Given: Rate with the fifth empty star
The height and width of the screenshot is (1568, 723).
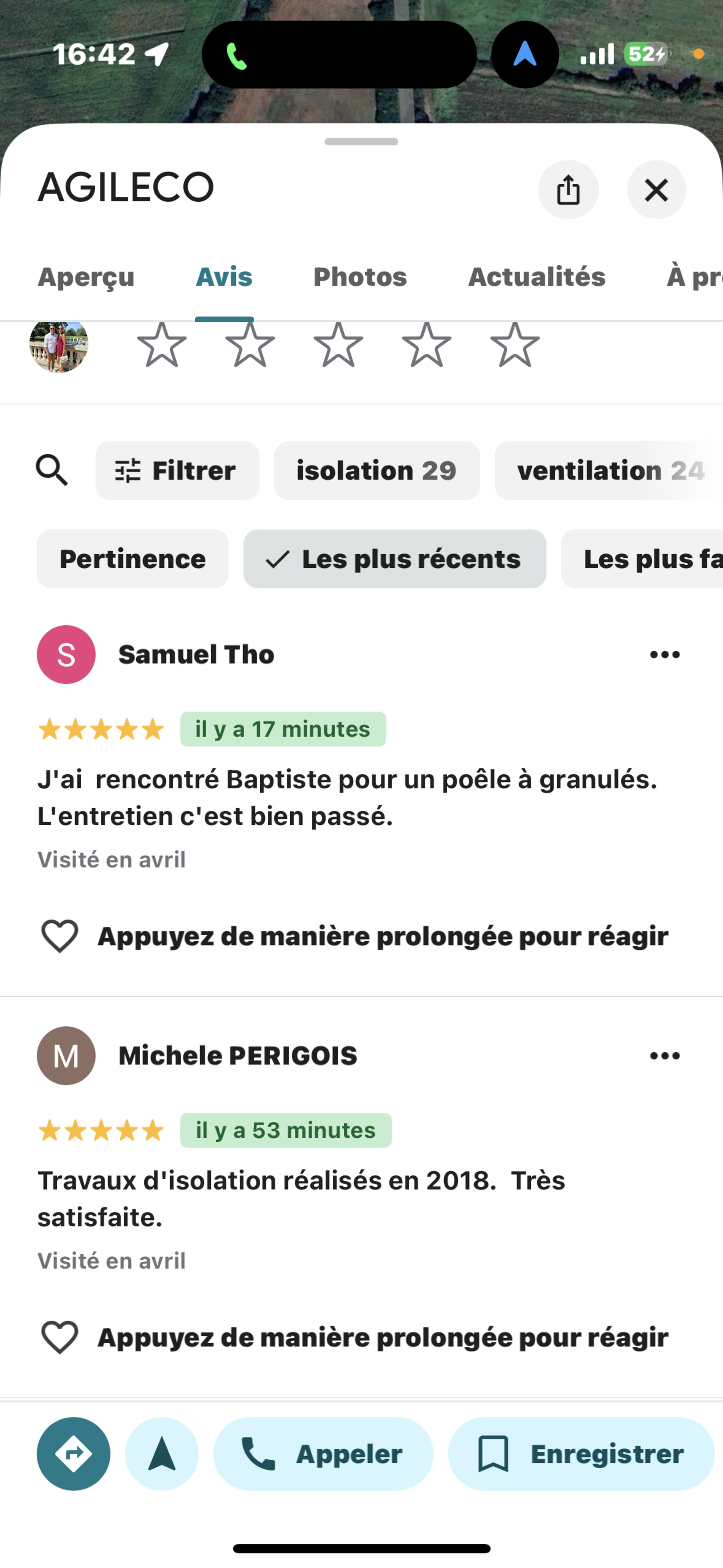Looking at the screenshot, I should click(x=515, y=345).
